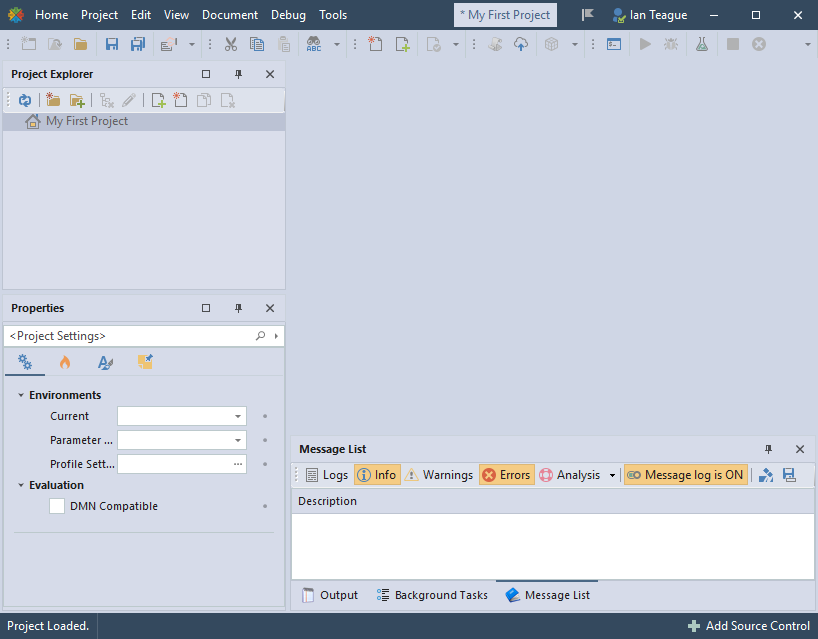Image resolution: width=818 pixels, height=639 pixels.
Task: Open toolbar overflow arrow at right end of main toolbar
Action: (808, 44)
